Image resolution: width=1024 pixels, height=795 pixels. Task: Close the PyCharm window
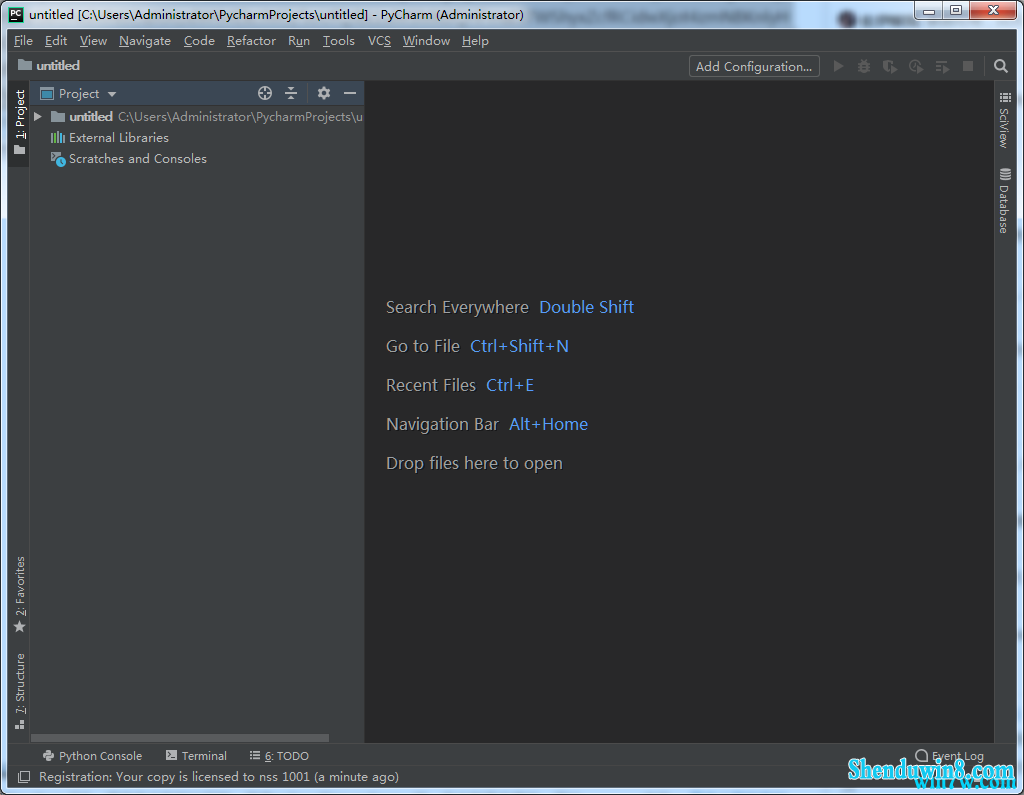click(994, 10)
